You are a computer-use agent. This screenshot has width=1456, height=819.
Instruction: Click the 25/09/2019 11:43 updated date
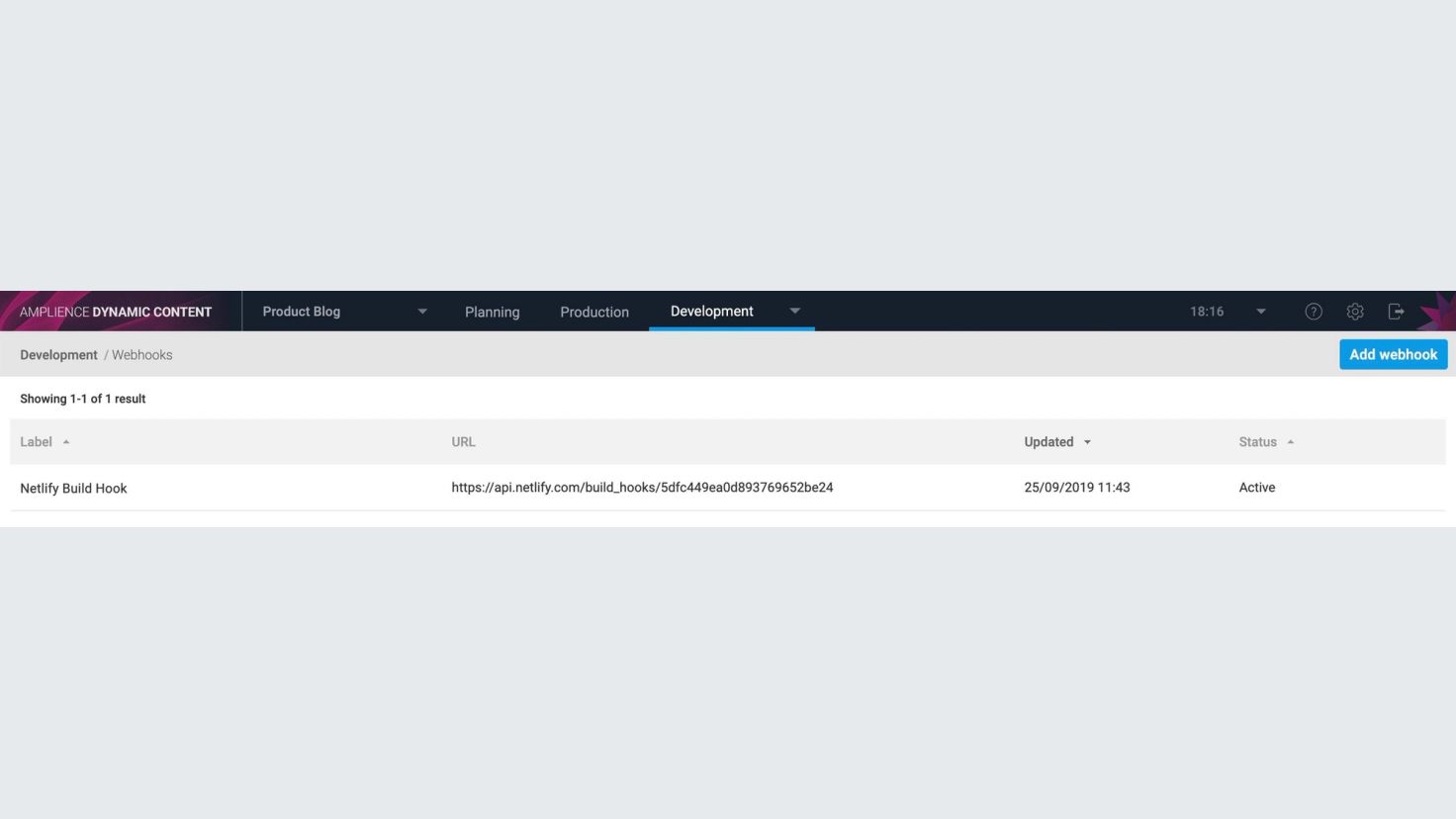1077,488
